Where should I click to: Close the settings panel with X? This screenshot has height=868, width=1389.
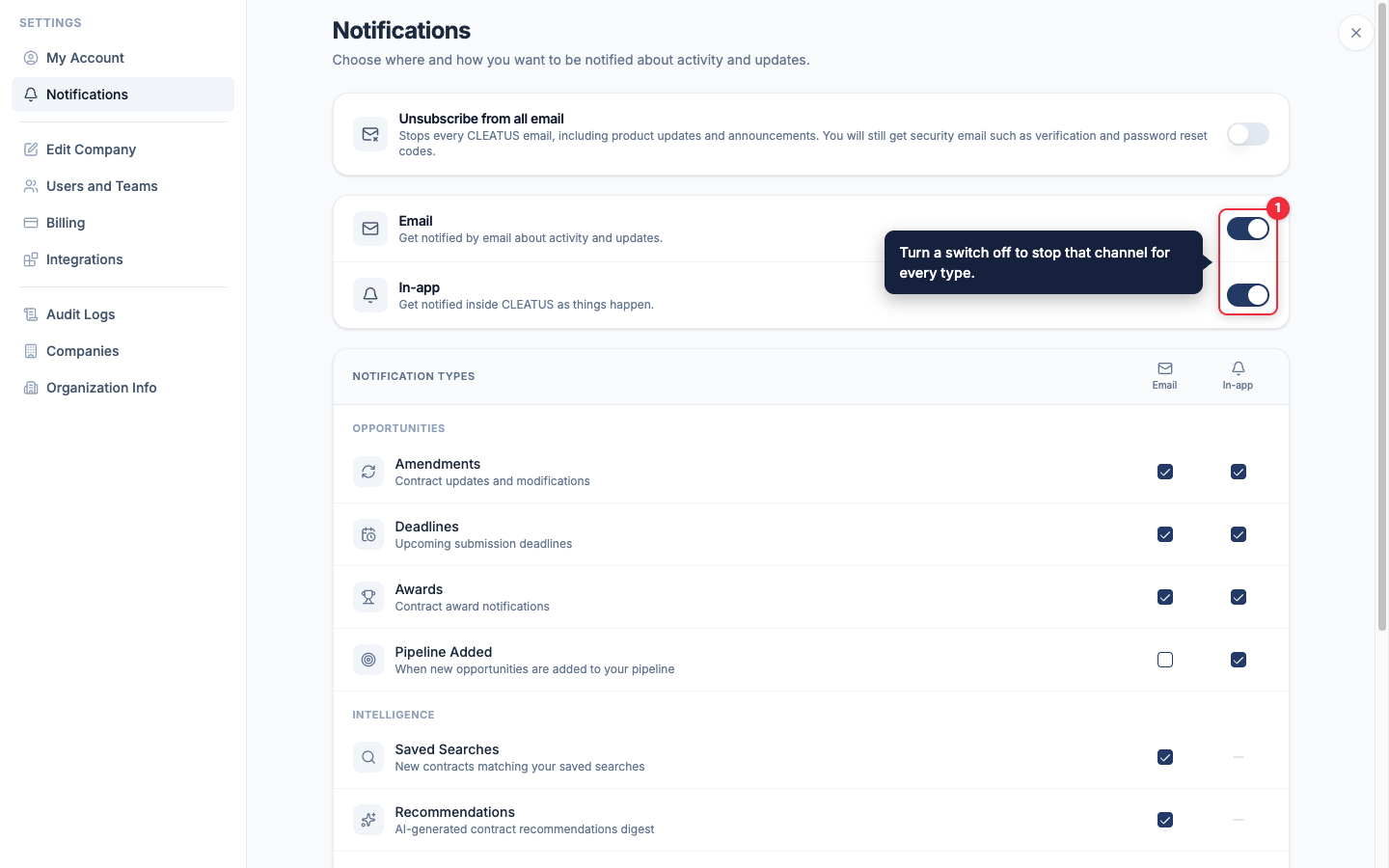[1356, 33]
